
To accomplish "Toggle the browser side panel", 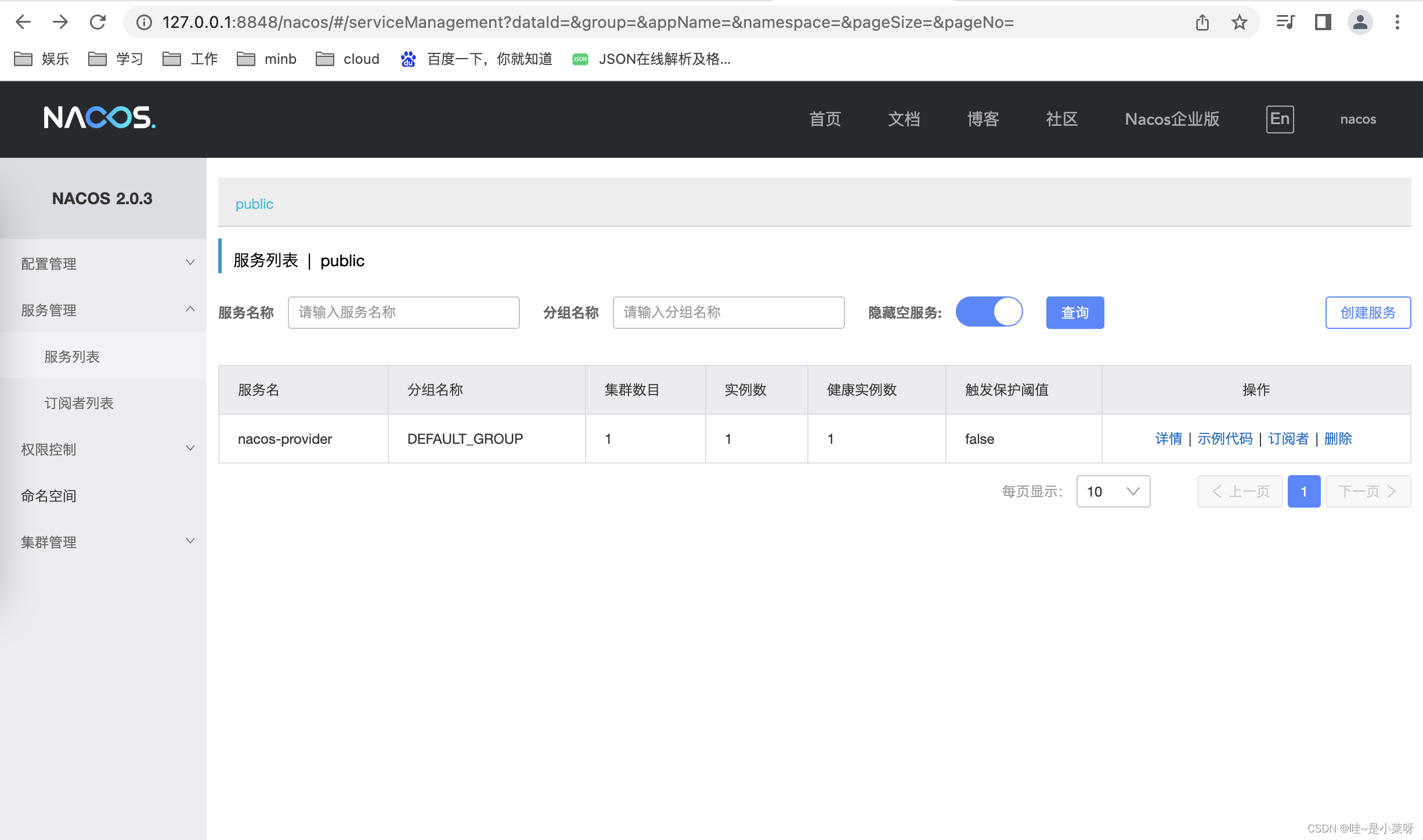I will [1323, 22].
